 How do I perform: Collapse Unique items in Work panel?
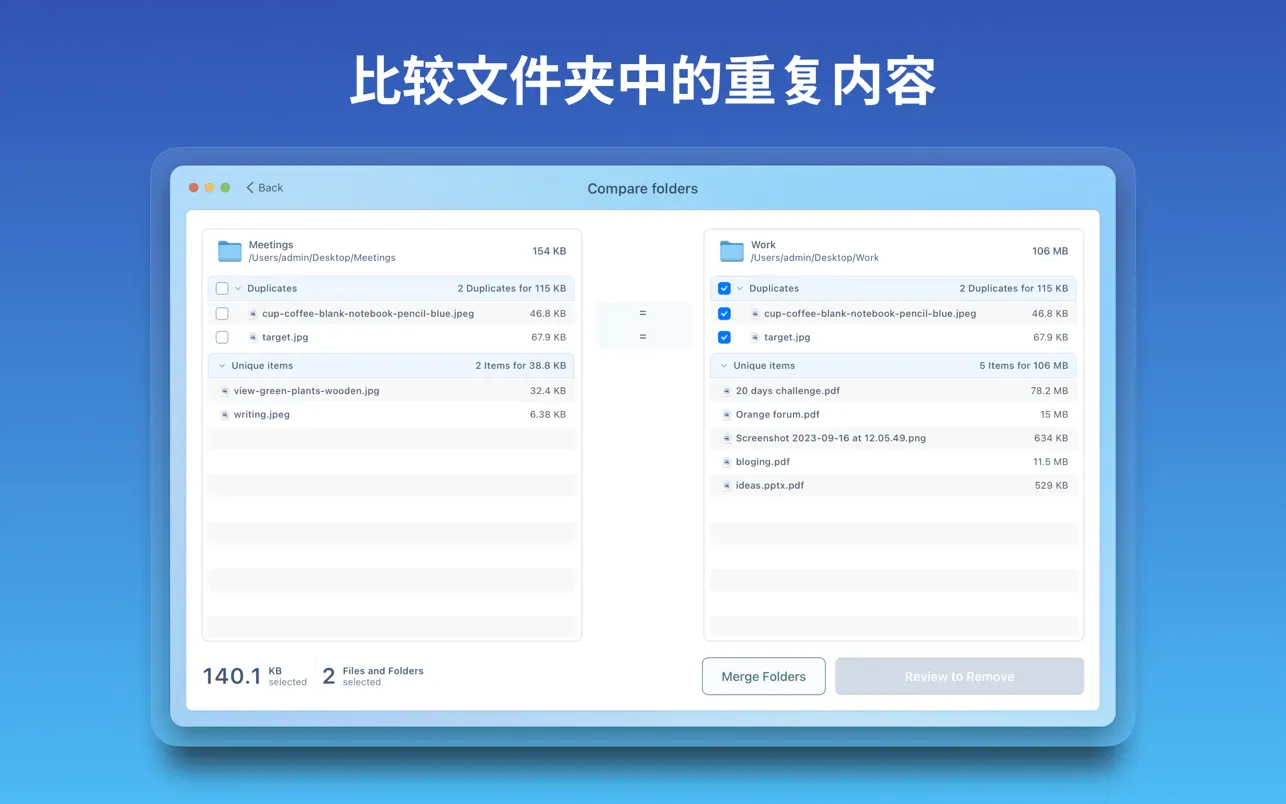(724, 366)
